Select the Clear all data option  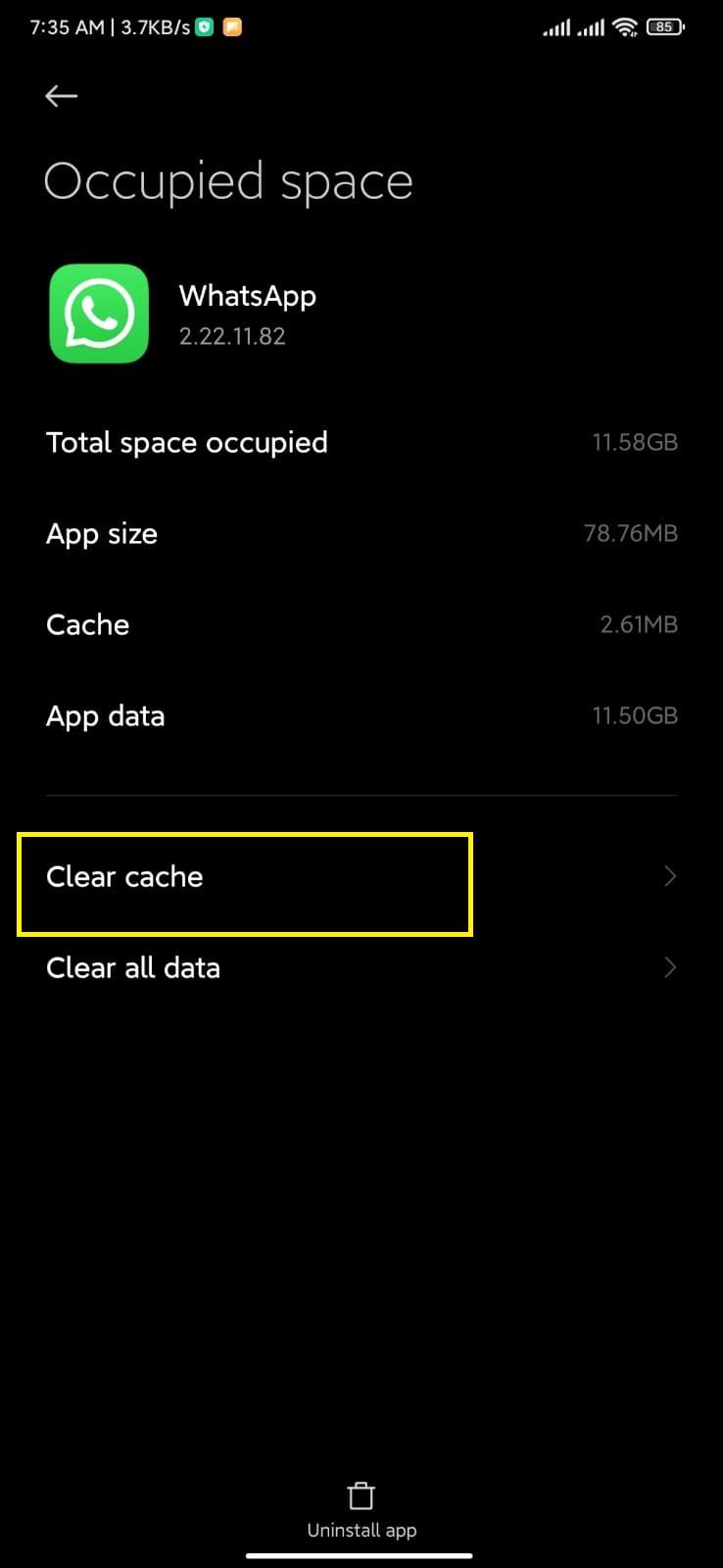pyautogui.click(x=361, y=967)
